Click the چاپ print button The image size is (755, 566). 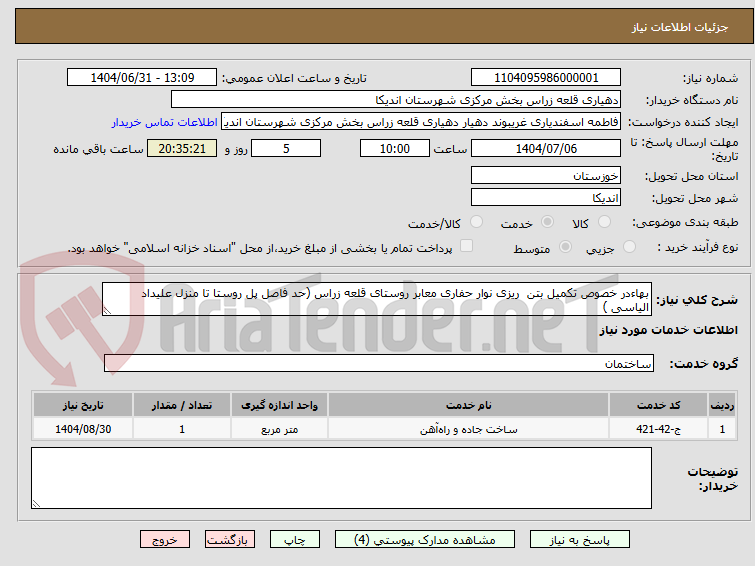(x=295, y=540)
